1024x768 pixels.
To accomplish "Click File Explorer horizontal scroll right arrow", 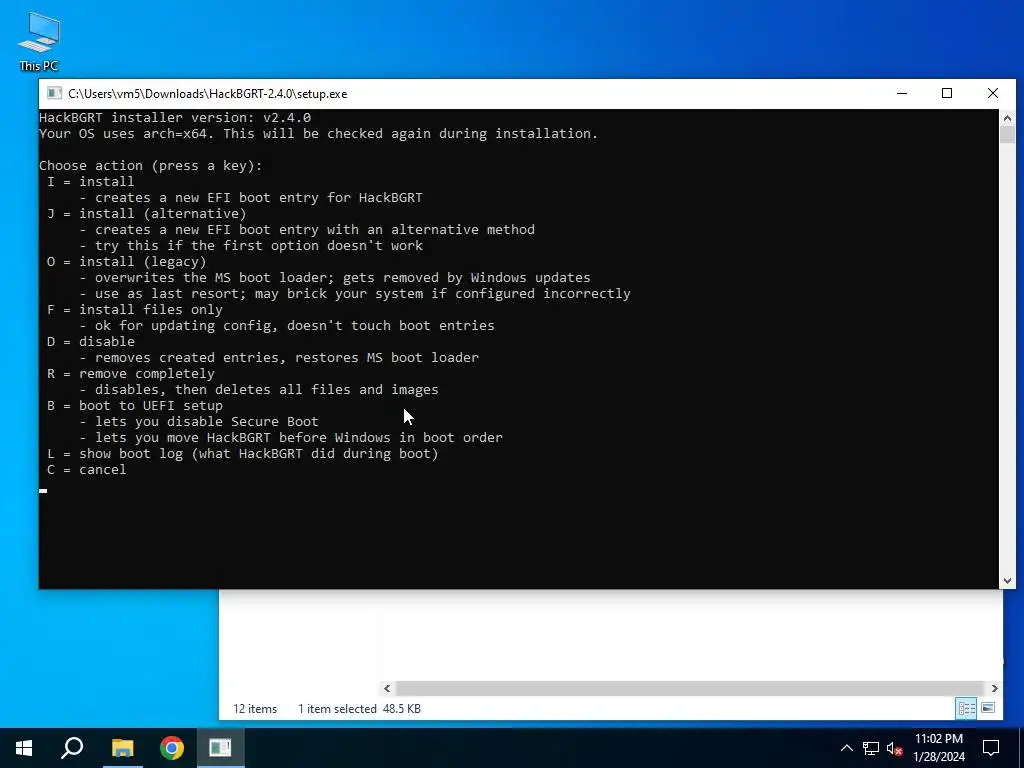I will [x=995, y=688].
